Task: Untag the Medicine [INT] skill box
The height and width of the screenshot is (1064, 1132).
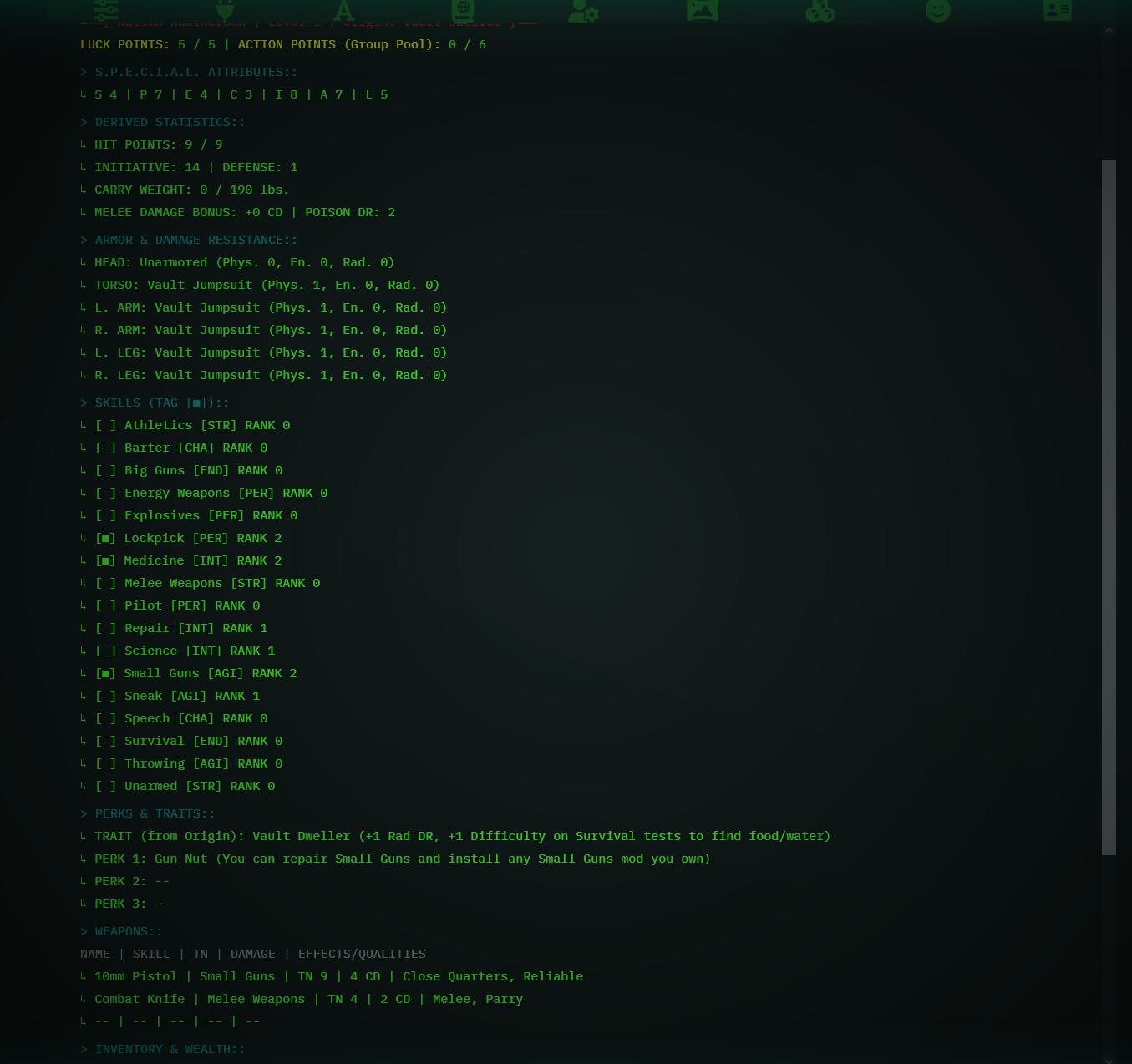Action: [x=106, y=560]
